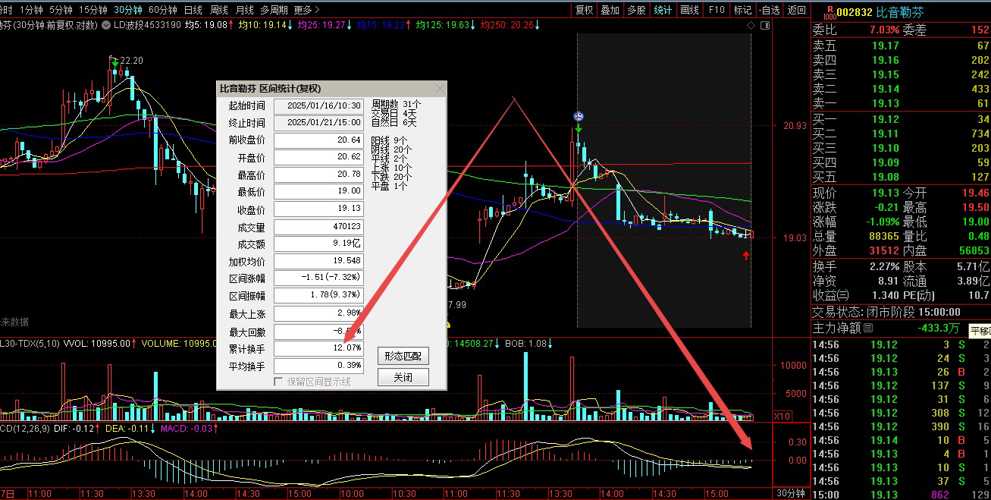The width and height of the screenshot is (991, 500).
Task: Click the 开盘价 value 20.62
Action: coord(319,157)
